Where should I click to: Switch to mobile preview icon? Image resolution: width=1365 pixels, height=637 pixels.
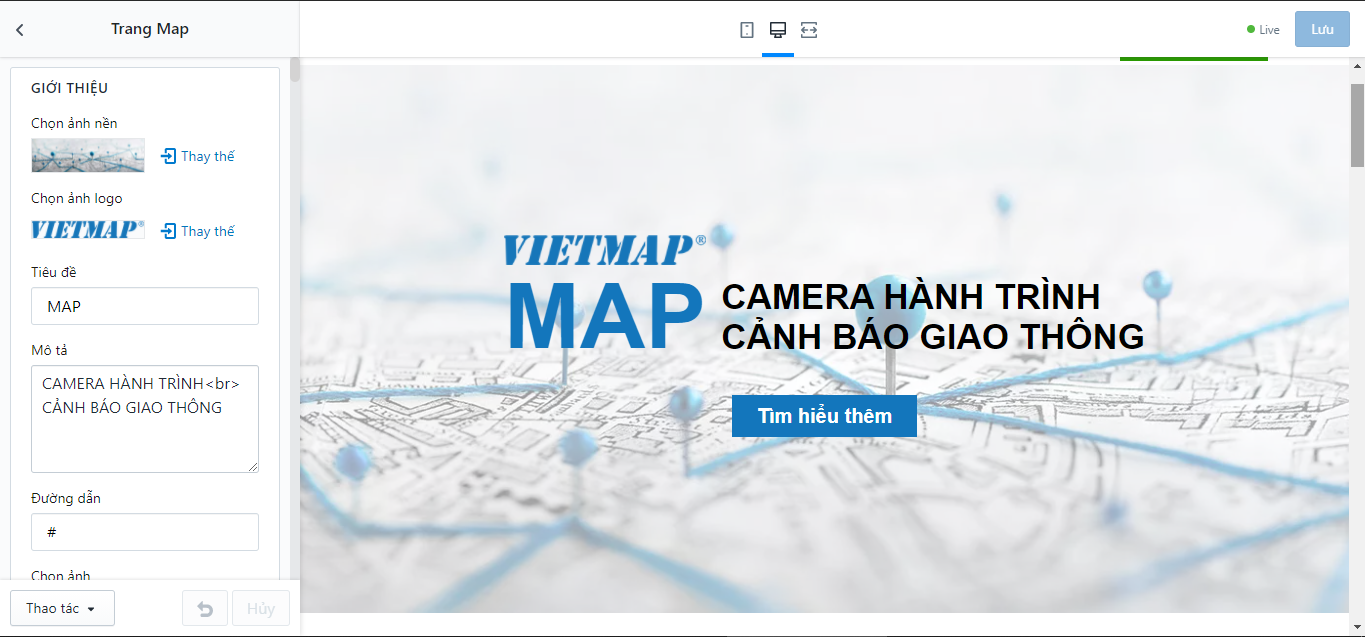(747, 30)
